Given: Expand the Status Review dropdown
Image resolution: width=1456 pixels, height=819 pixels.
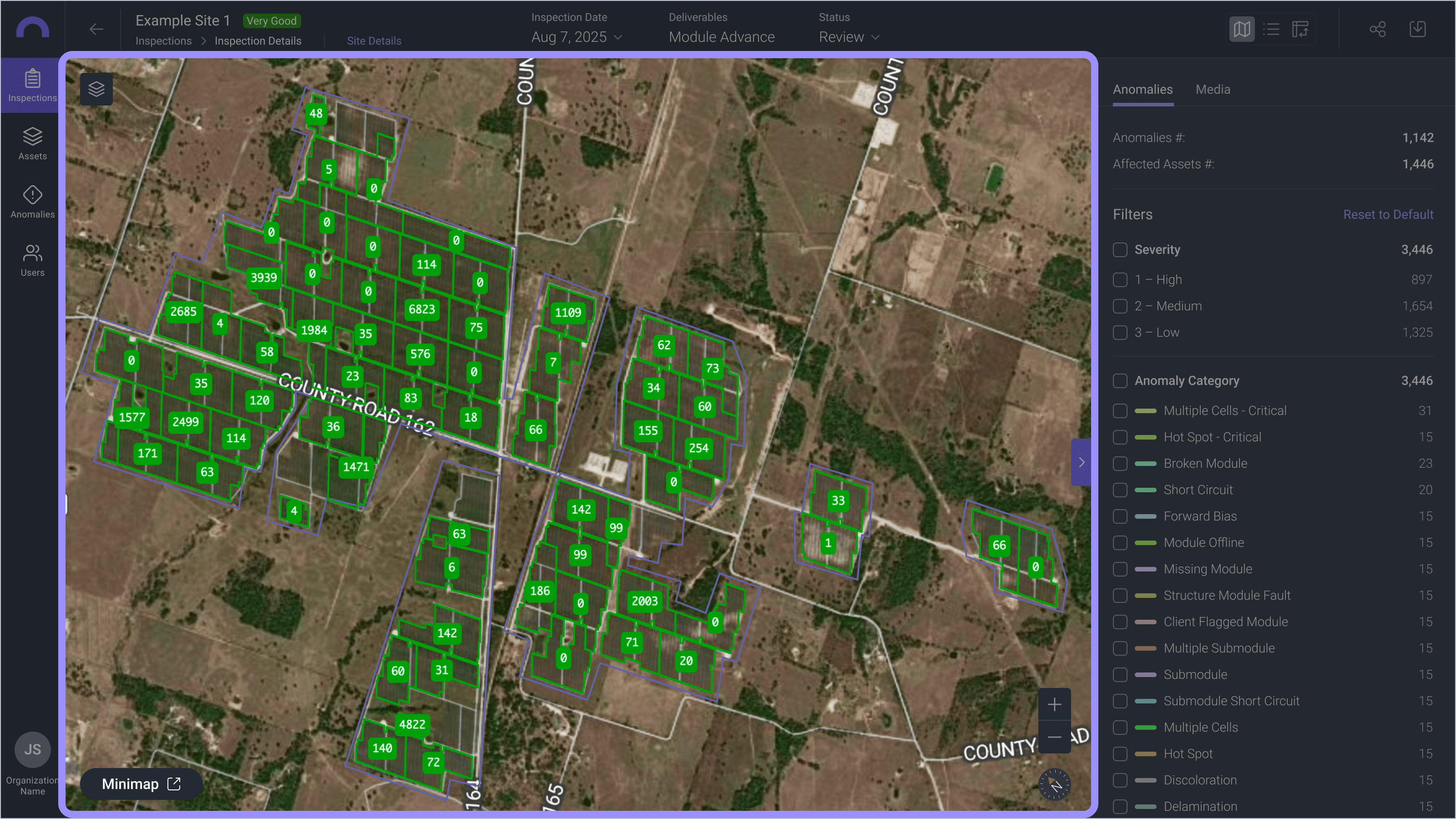Looking at the screenshot, I should pos(849,37).
